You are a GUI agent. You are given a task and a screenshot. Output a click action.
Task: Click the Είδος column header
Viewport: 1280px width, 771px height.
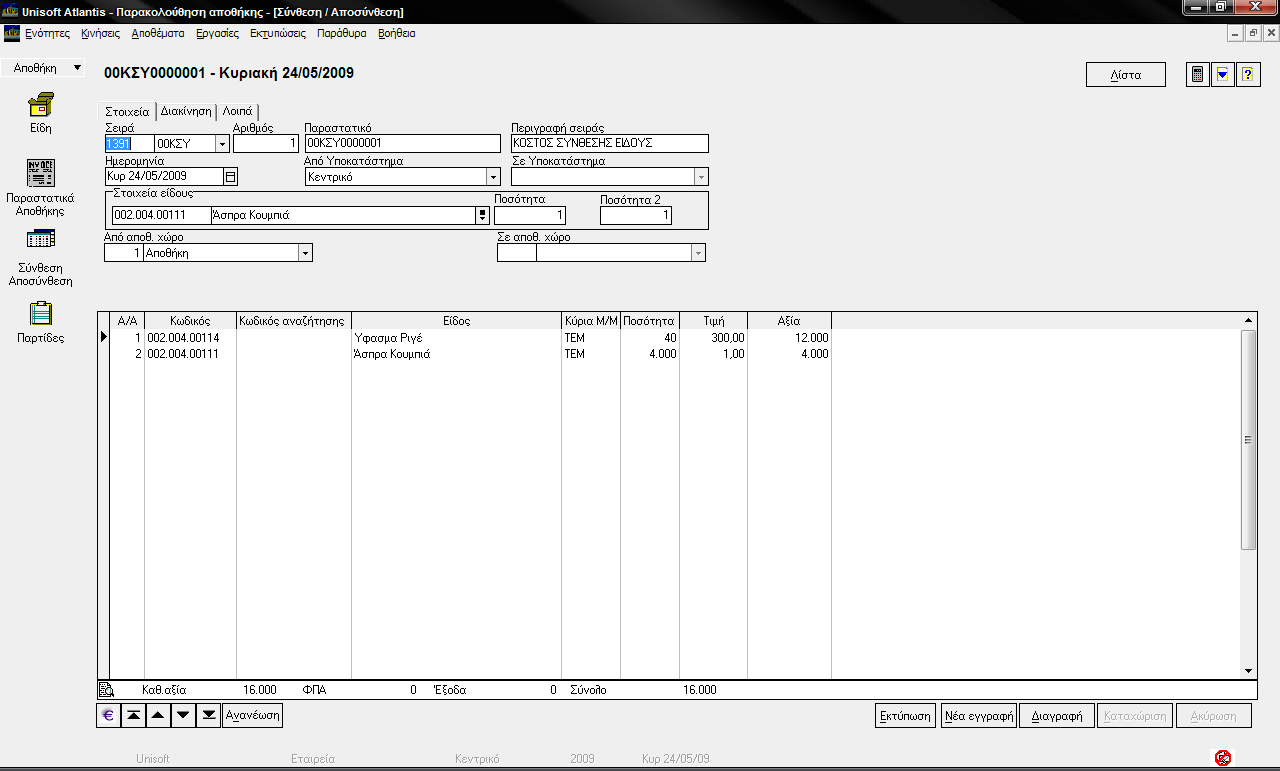point(457,321)
